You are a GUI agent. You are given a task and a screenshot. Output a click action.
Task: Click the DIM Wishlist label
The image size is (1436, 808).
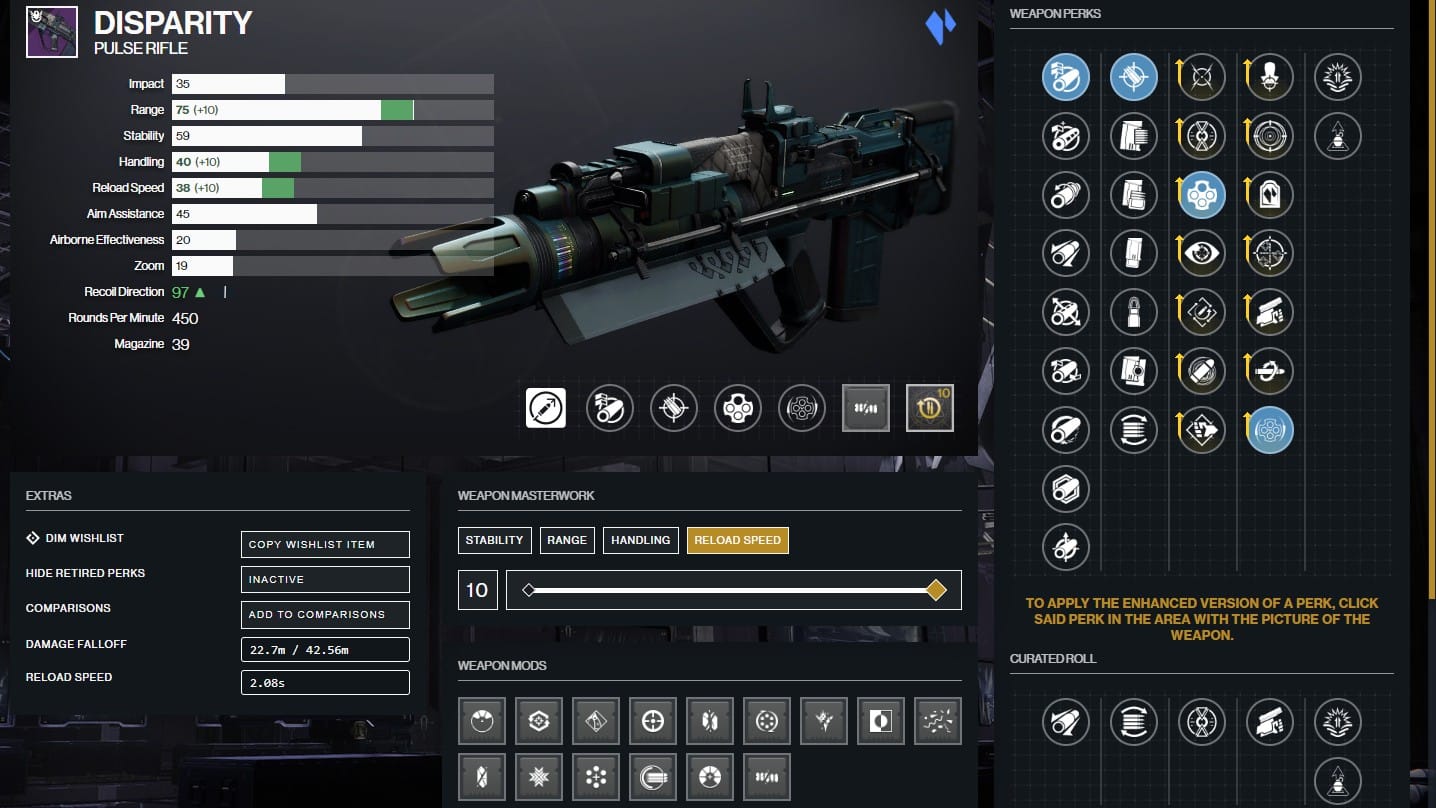(x=85, y=538)
